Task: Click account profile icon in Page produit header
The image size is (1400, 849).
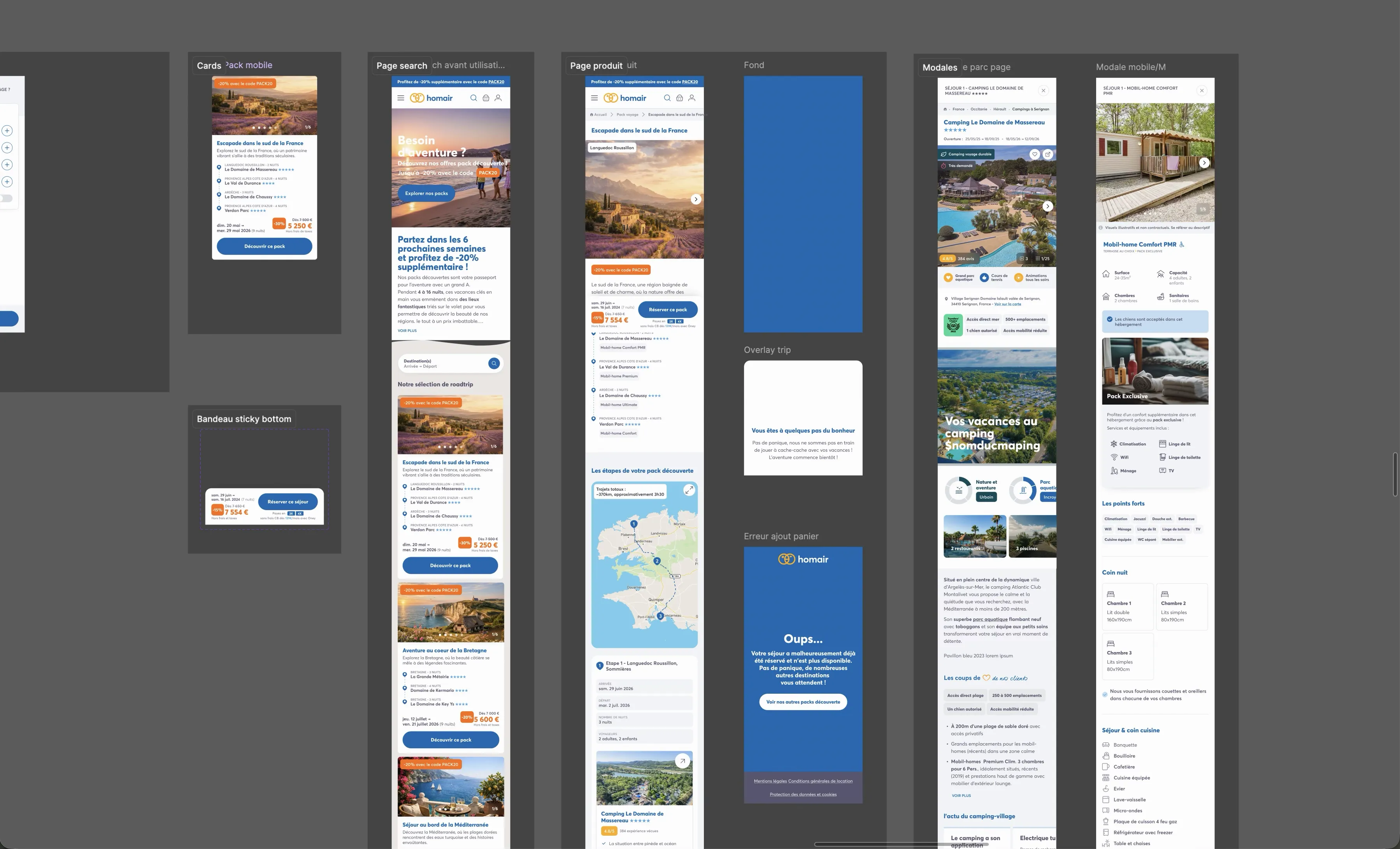Action: pyautogui.click(x=691, y=98)
